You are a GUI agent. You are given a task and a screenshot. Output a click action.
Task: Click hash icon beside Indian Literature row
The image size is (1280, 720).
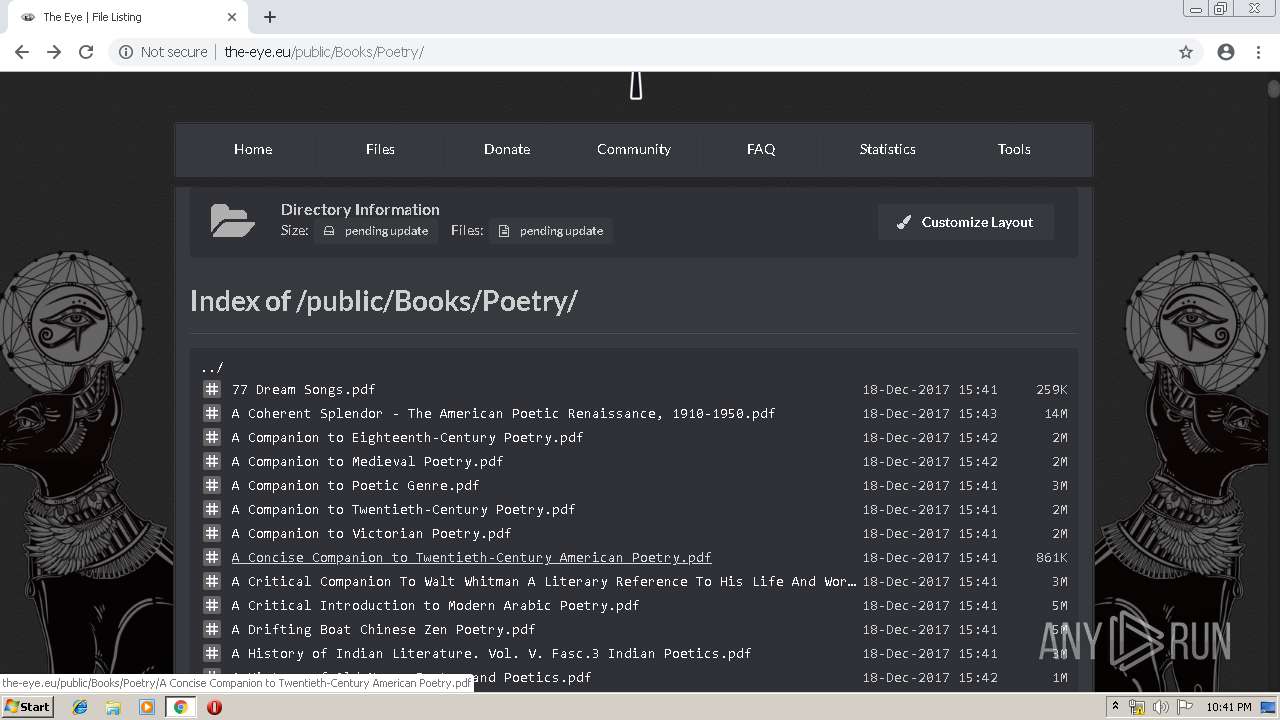tap(212, 653)
